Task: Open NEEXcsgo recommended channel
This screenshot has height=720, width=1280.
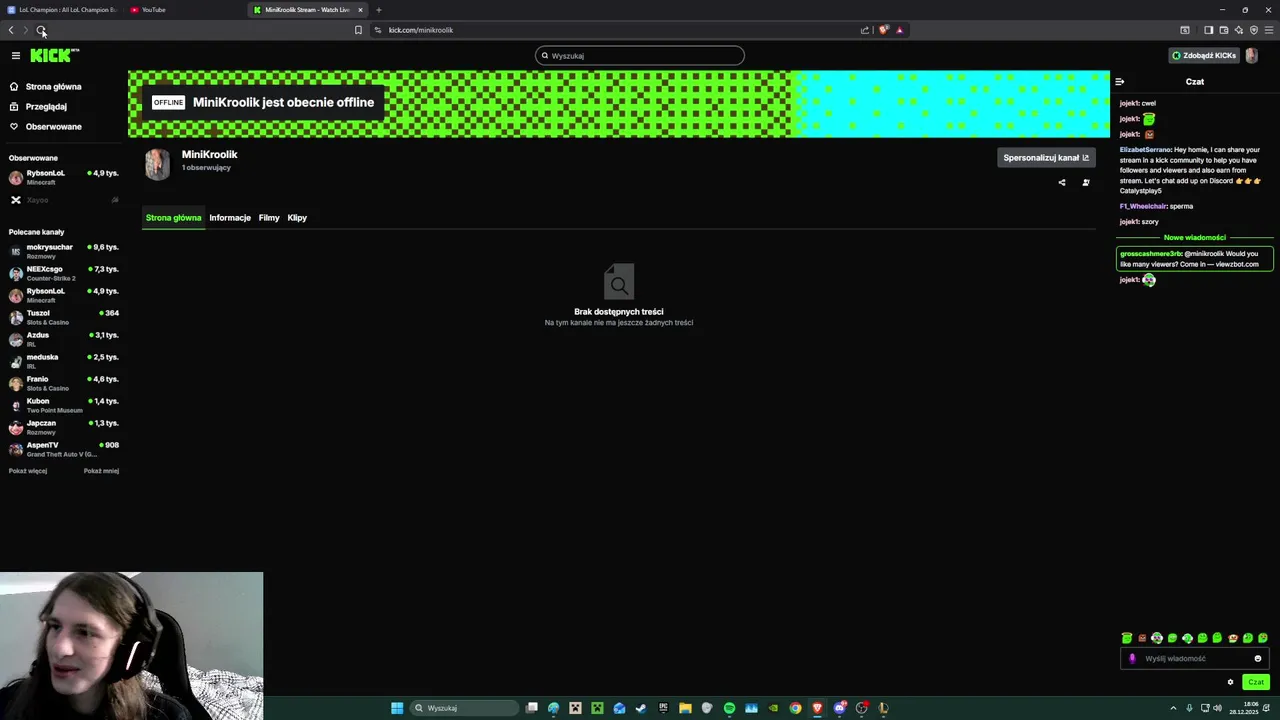Action: pos(64,273)
